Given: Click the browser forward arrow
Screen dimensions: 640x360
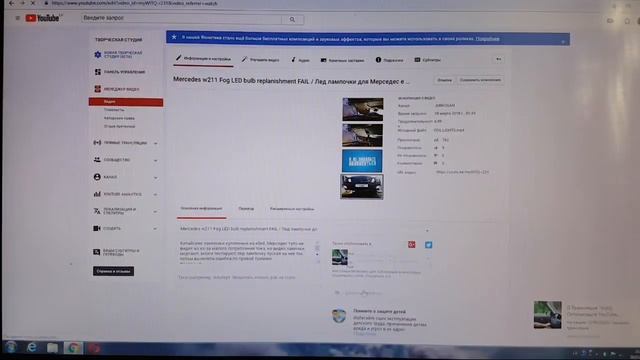Looking at the screenshot, I should (x=22, y=3).
